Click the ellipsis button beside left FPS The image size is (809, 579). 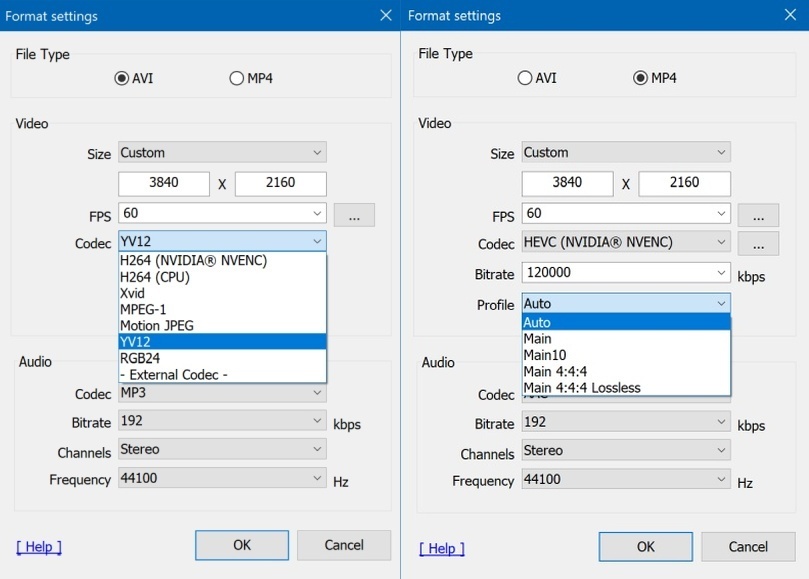[354, 214]
